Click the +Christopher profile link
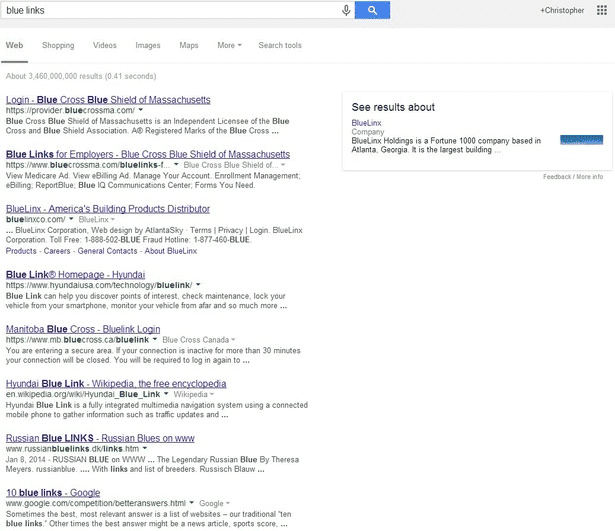615x531 pixels. [x=560, y=10]
